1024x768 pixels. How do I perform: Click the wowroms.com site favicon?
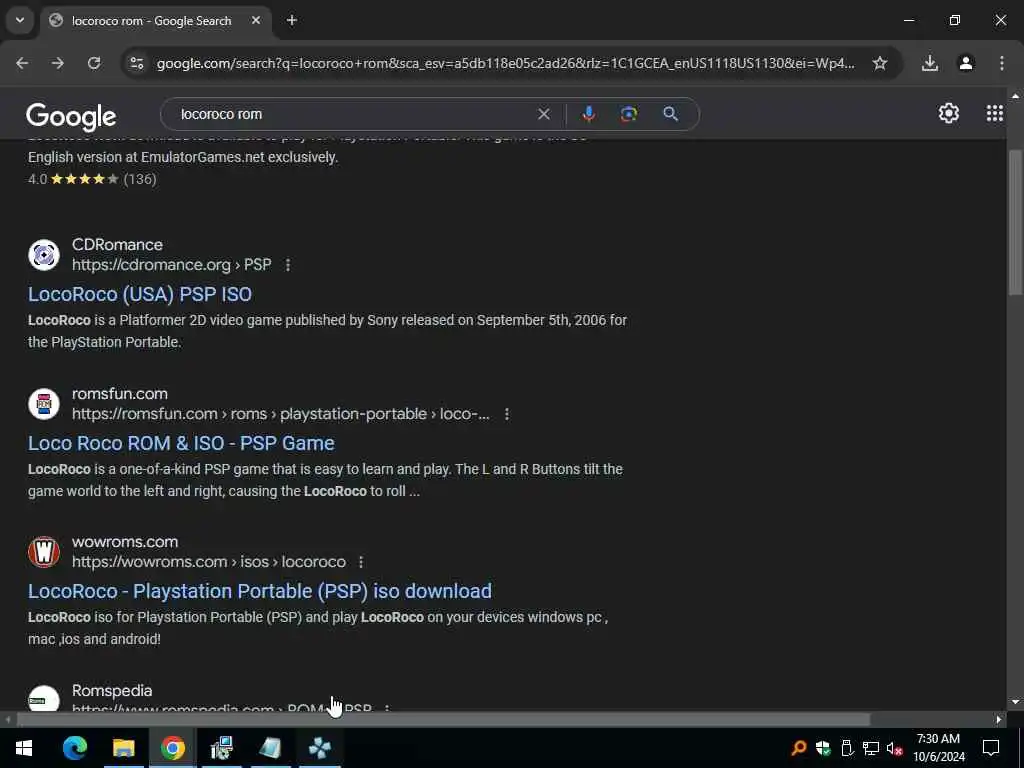tap(44, 552)
